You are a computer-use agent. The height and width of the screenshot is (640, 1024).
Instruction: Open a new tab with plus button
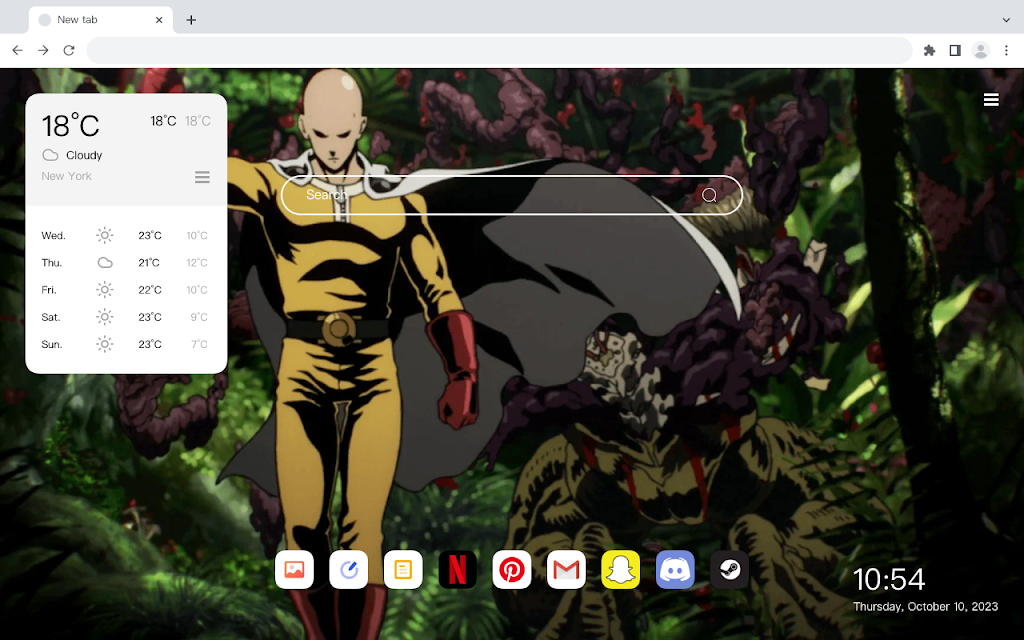click(191, 20)
